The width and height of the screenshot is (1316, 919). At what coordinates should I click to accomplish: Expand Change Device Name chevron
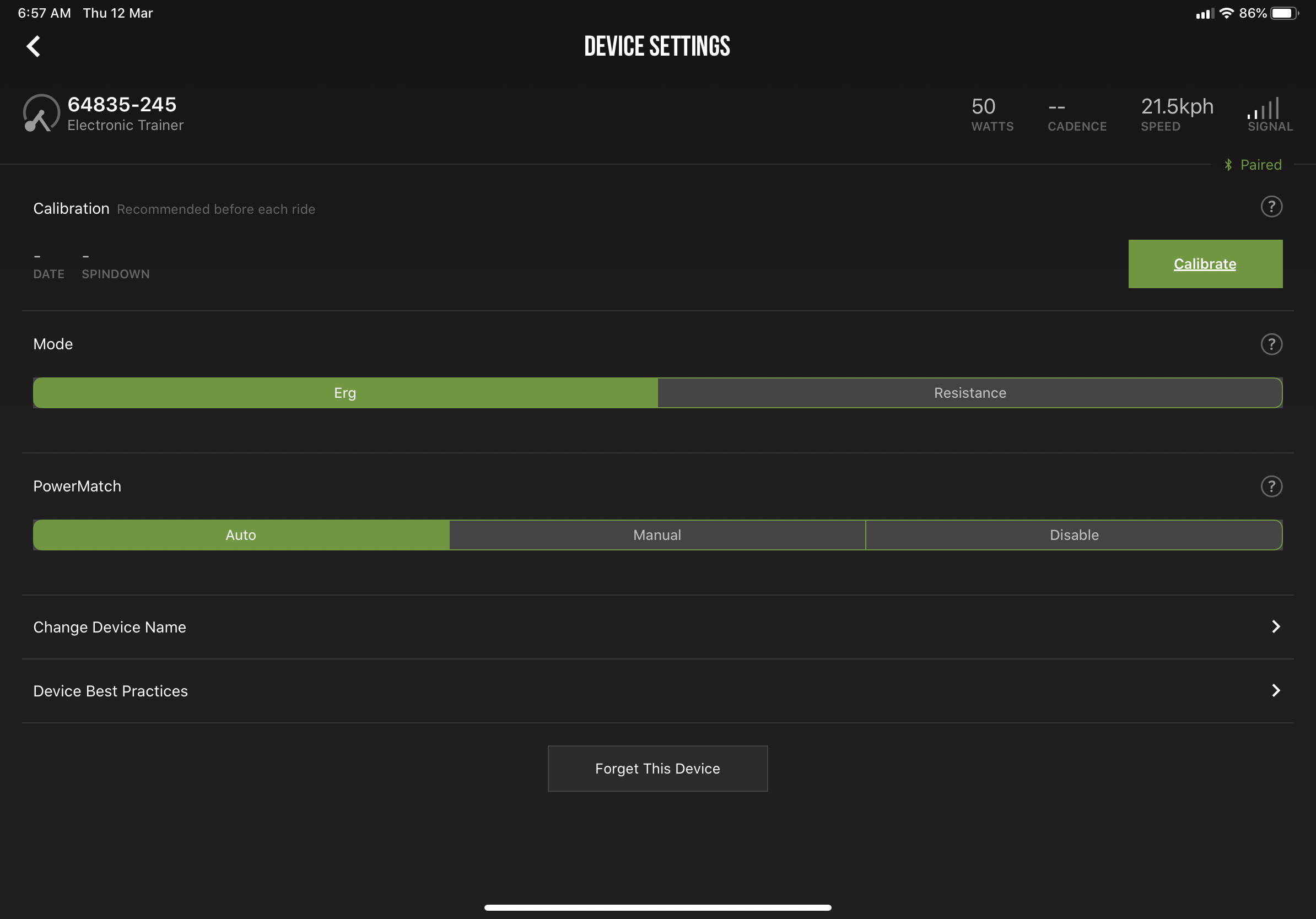[x=1275, y=627]
